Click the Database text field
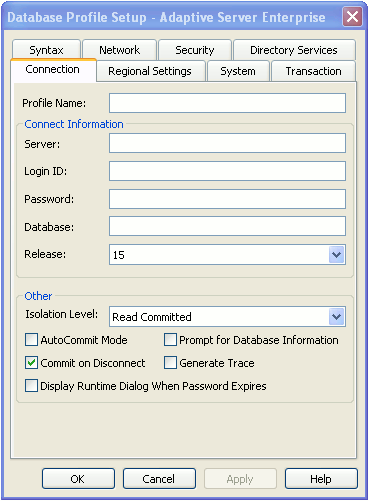The width and height of the screenshot is (369, 501). 227,226
